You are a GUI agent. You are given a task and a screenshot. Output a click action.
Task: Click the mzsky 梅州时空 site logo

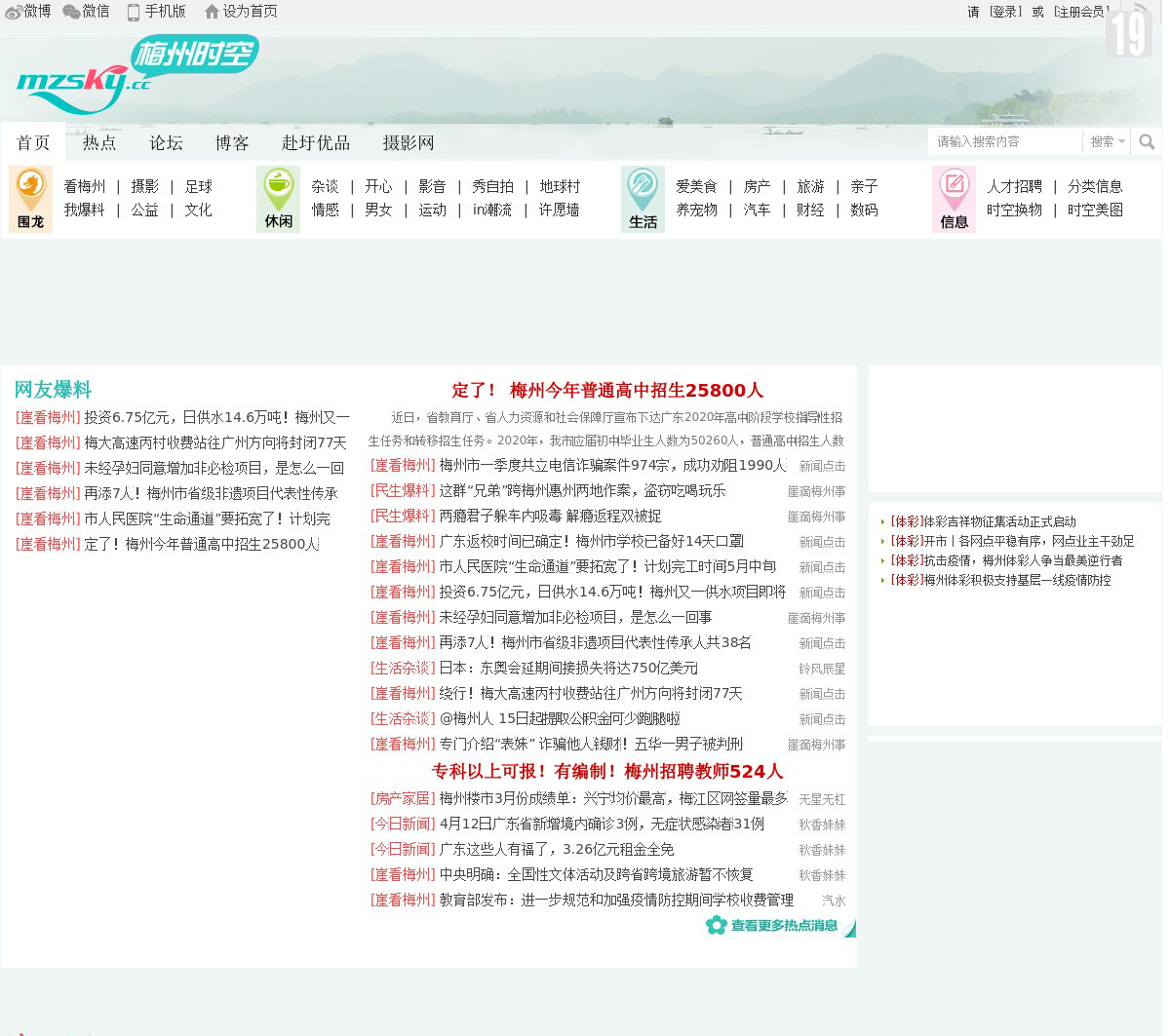136,76
